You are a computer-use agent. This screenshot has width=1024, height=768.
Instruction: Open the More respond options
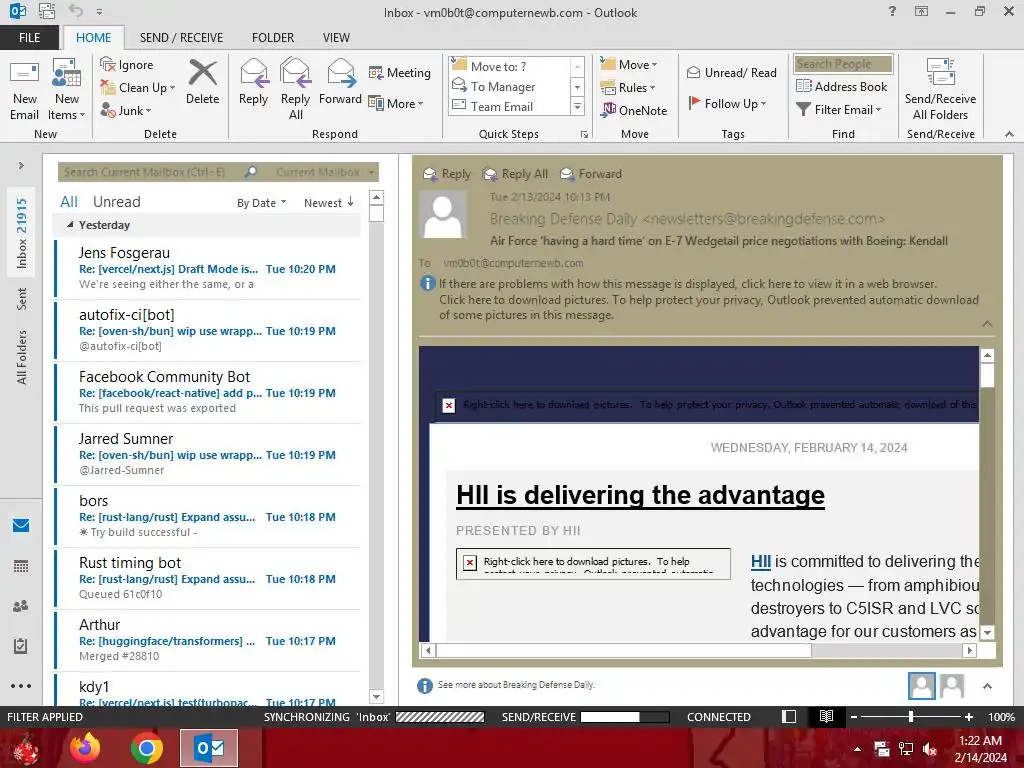point(396,103)
